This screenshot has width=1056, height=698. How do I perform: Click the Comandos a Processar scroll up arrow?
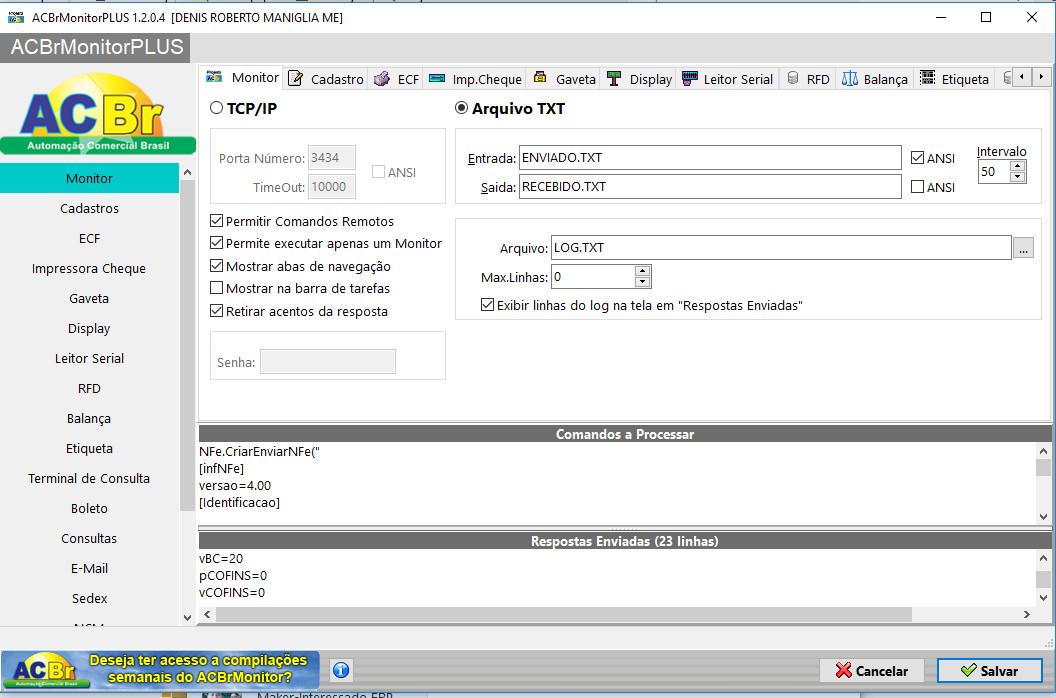[1043, 451]
